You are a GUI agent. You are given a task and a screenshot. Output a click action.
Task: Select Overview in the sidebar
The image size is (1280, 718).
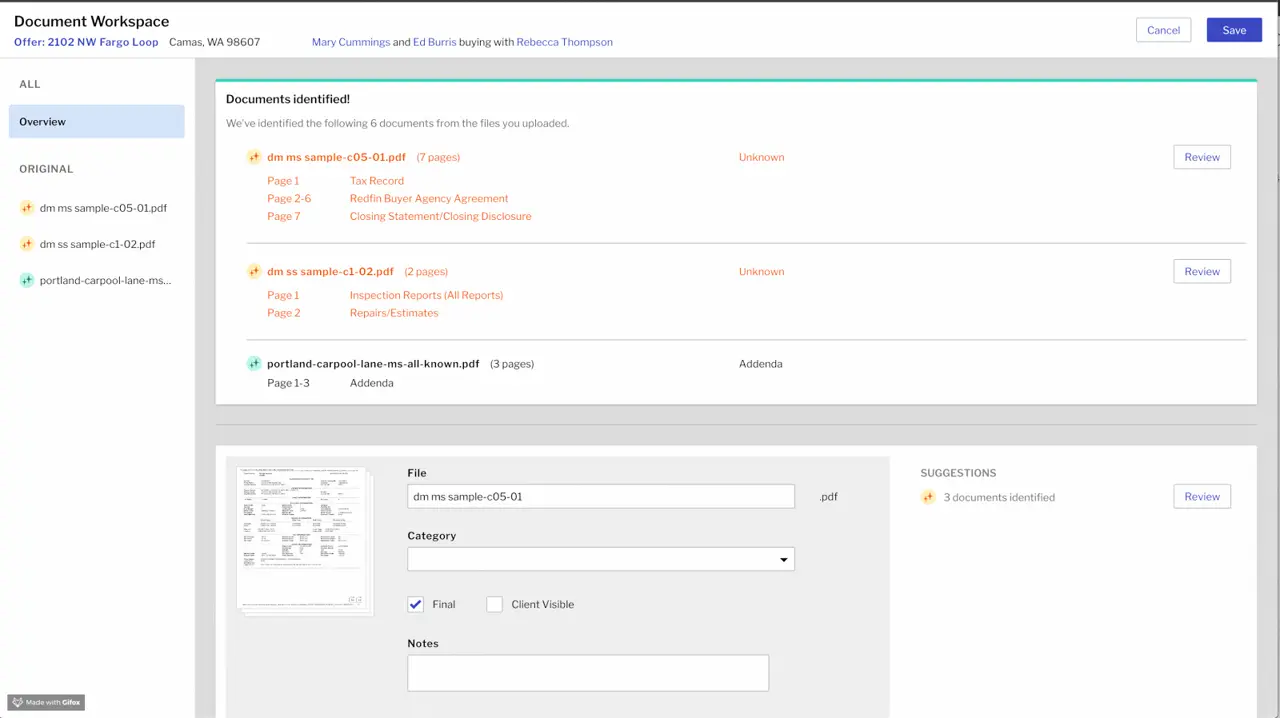tap(97, 122)
